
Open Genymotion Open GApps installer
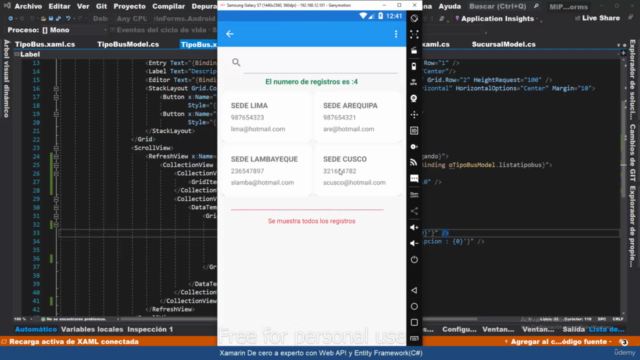pyautogui.click(x=414, y=195)
